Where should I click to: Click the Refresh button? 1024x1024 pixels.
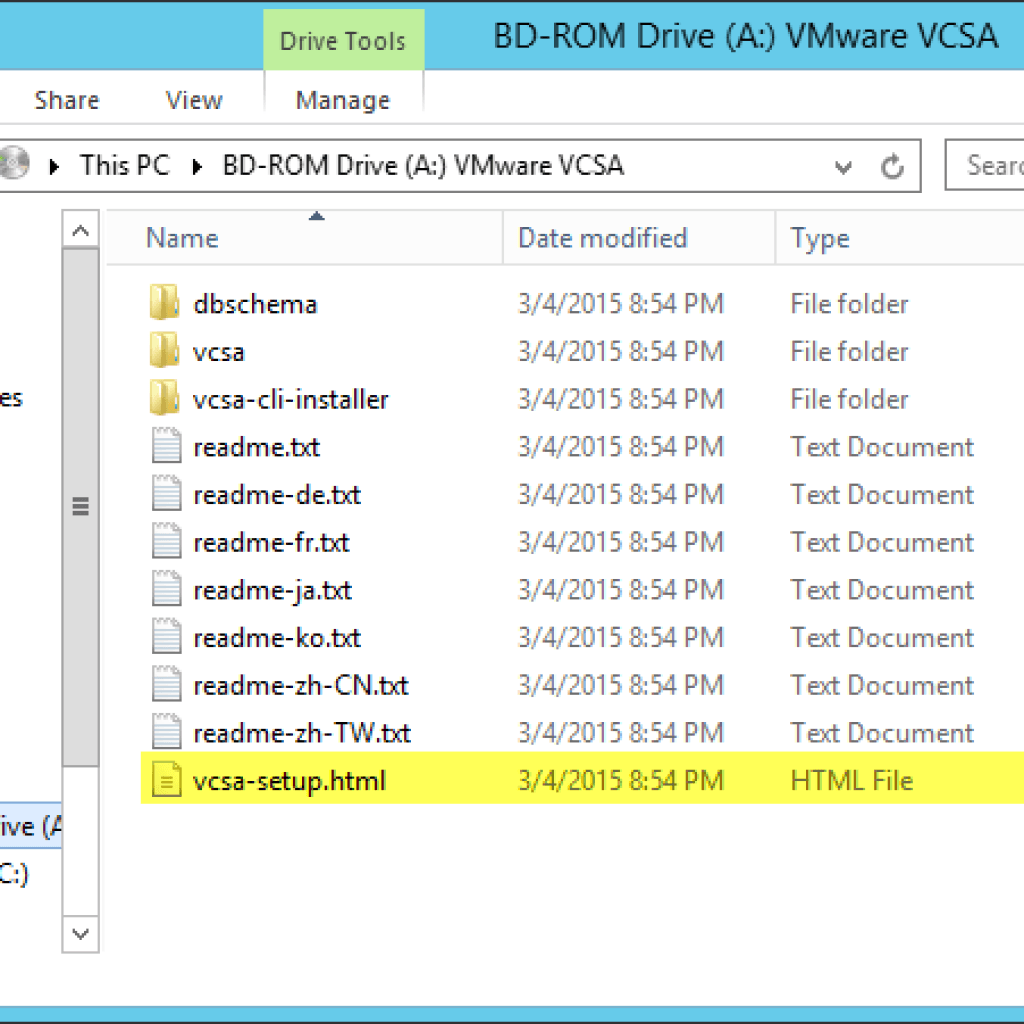click(x=892, y=167)
